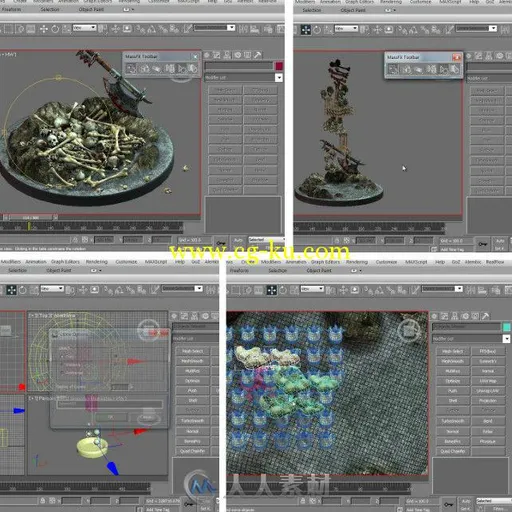Click the ViewCube in bottom-right screenshot viewport
Image resolution: width=512 pixels, height=512 pixels.
409,330
